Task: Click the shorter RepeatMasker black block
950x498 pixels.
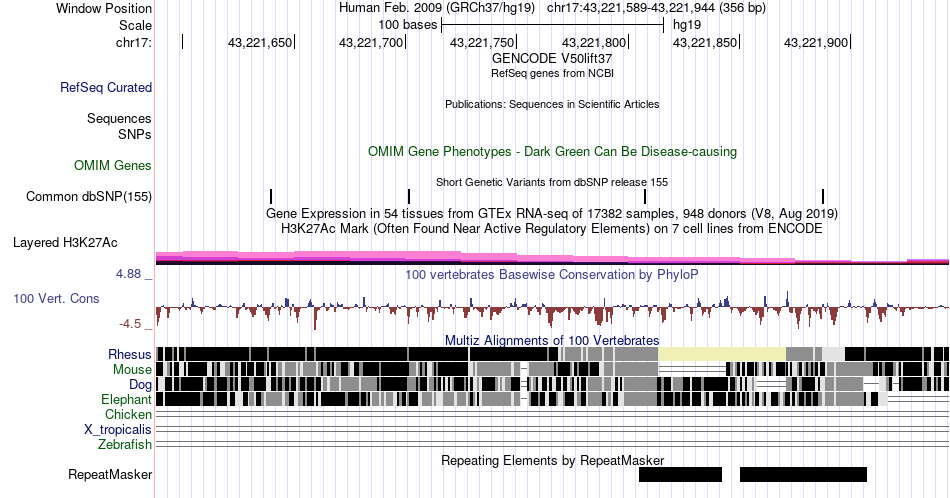Action: (x=680, y=474)
